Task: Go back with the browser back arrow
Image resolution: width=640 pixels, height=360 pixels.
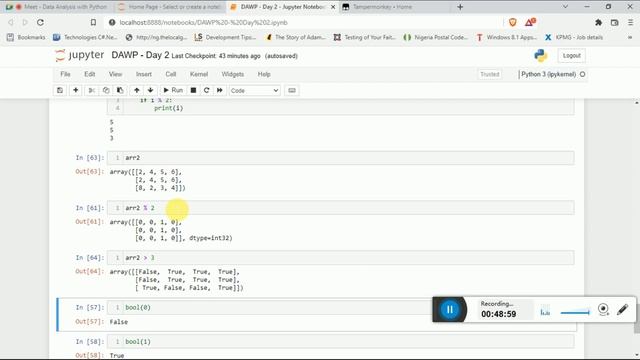Action: tap(11, 22)
